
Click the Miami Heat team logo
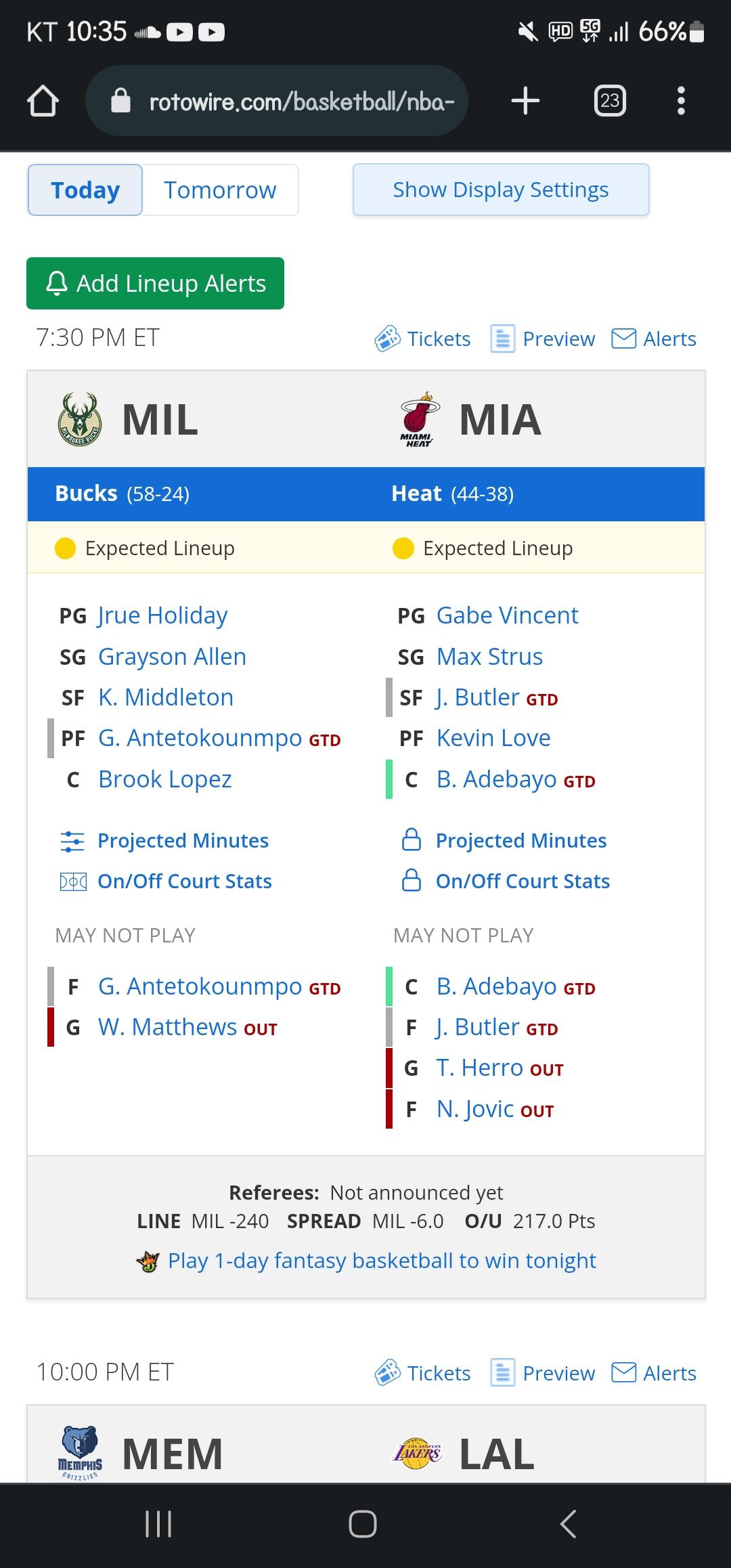(419, 420)
